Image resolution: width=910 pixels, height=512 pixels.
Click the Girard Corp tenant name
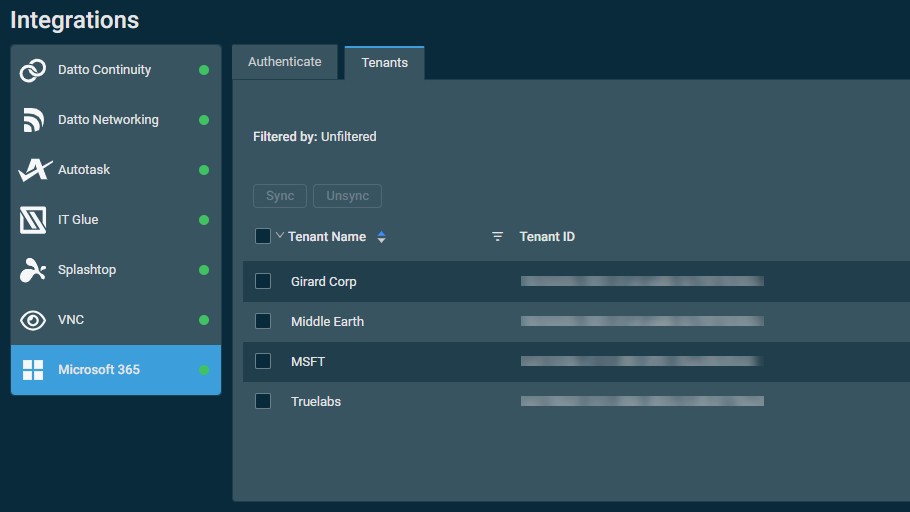tap(323, 282)
